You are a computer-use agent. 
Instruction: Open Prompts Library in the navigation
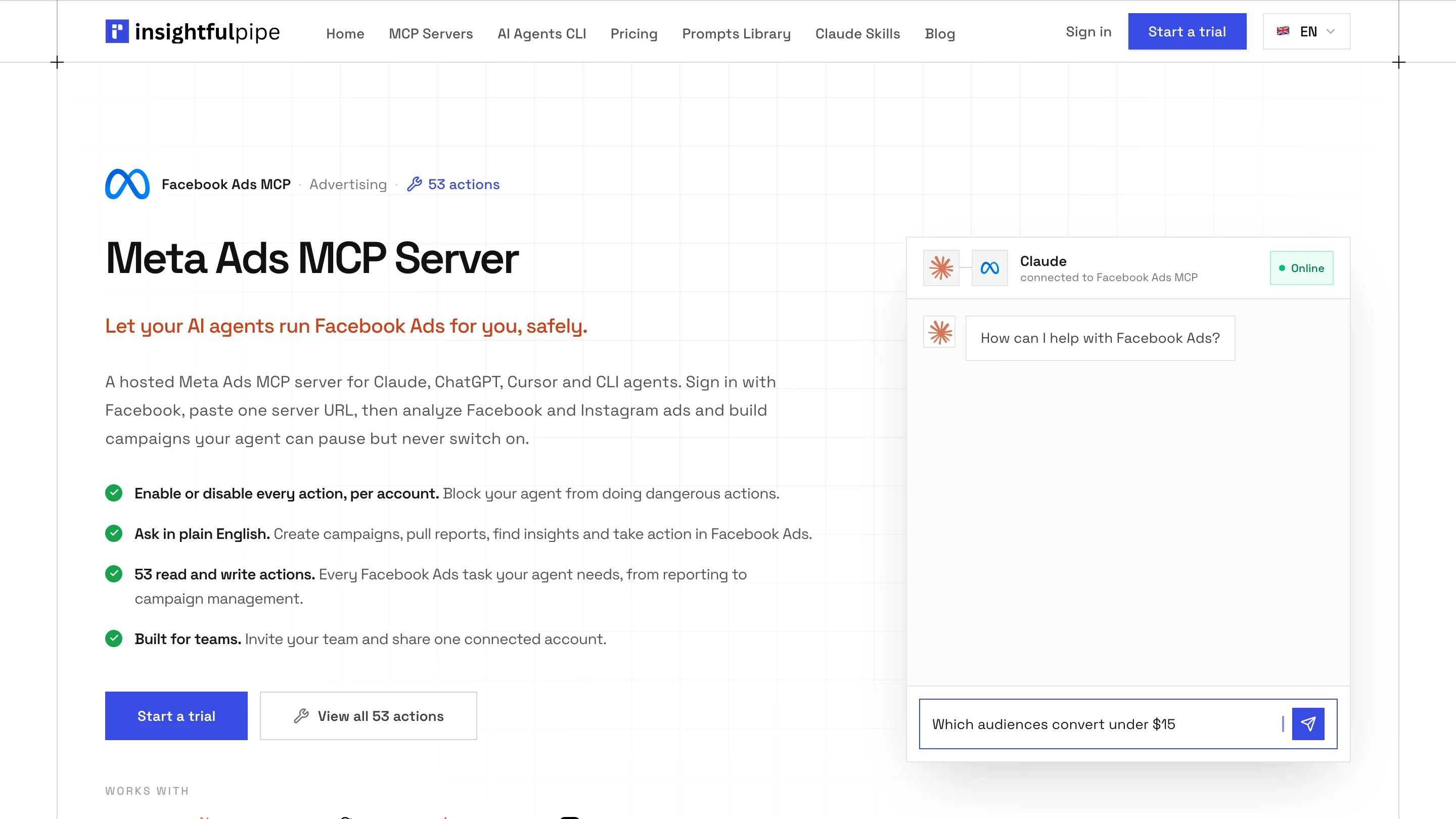[x=736, y=33]
